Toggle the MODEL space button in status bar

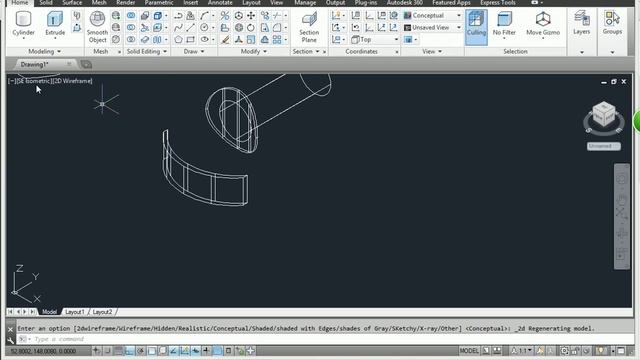tap(469, 351)
